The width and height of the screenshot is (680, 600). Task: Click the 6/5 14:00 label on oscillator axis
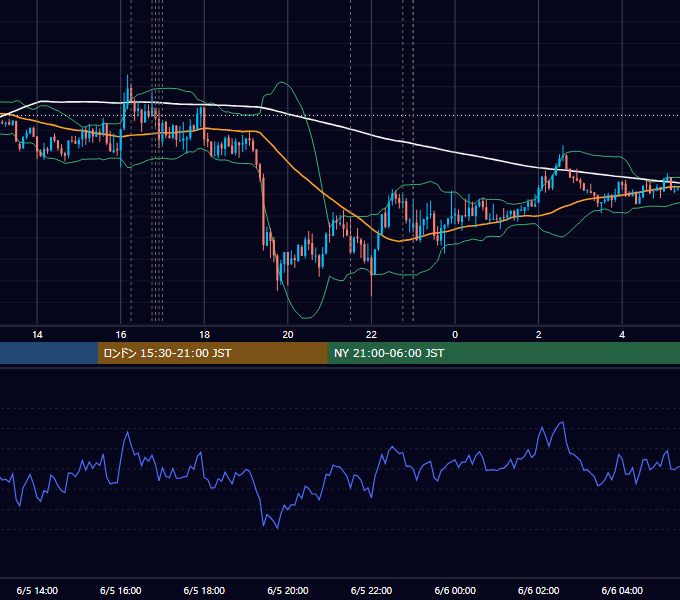pyautogui.click(x=37, y=591)
